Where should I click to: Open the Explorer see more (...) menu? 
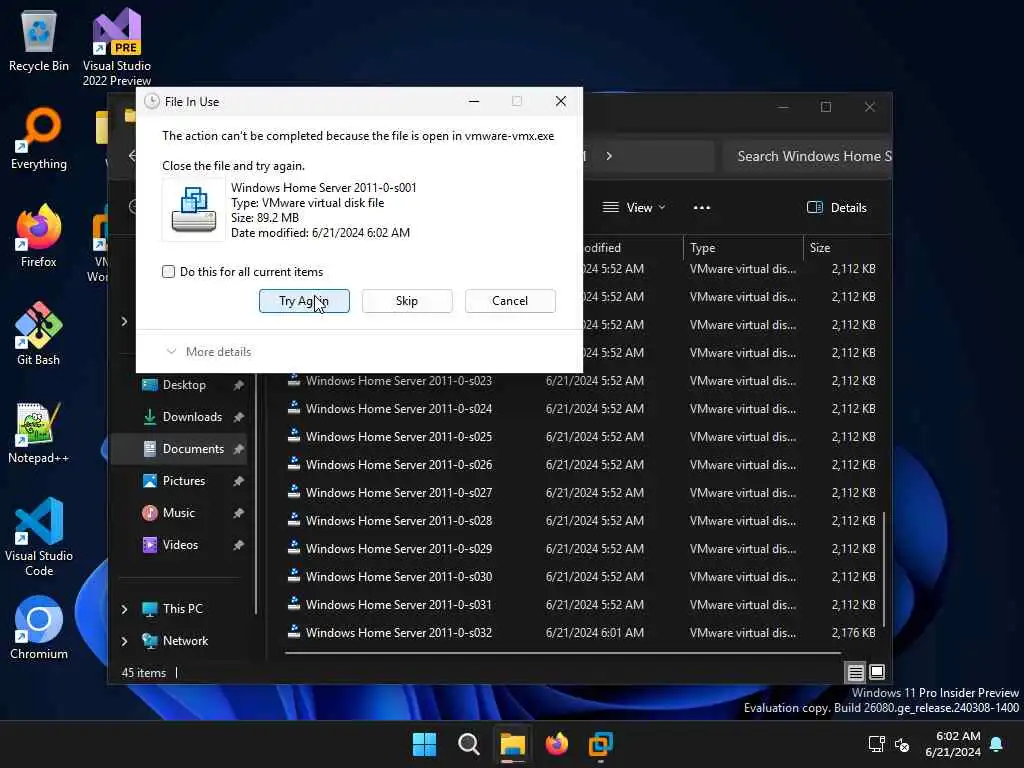pyautogui.click(x=702, y=208)
